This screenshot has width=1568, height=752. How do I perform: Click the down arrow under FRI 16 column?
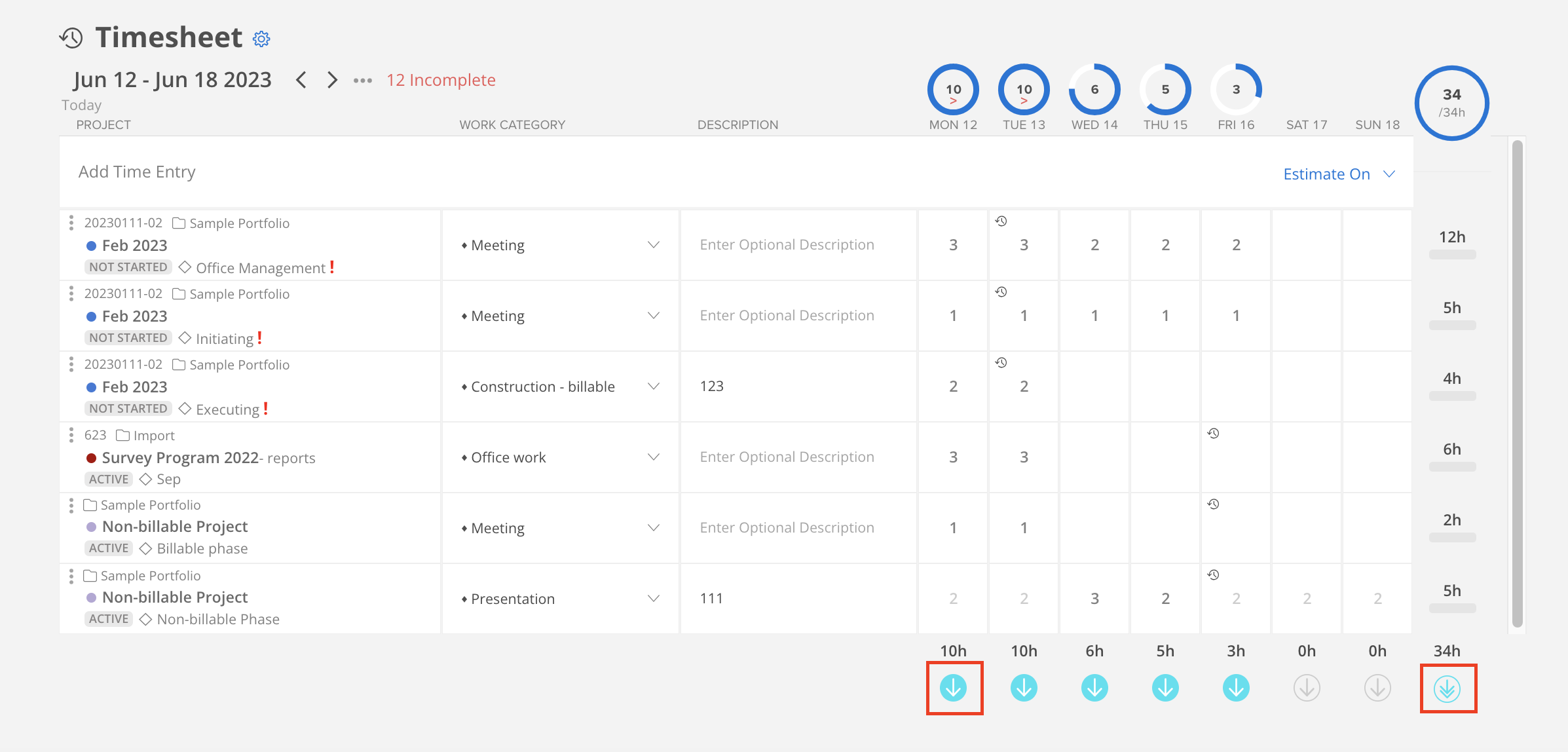point(1235,688)
